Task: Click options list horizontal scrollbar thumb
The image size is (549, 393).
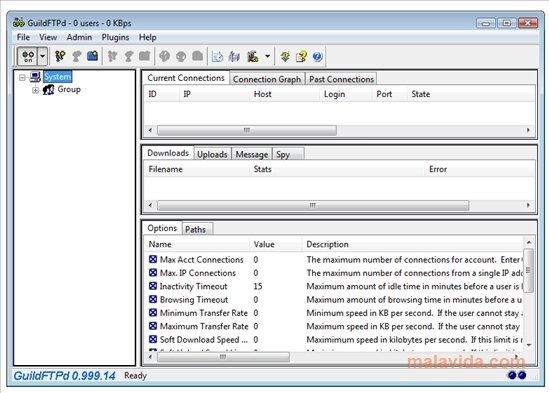Action: pyautogui.click(x=223, y=357)
